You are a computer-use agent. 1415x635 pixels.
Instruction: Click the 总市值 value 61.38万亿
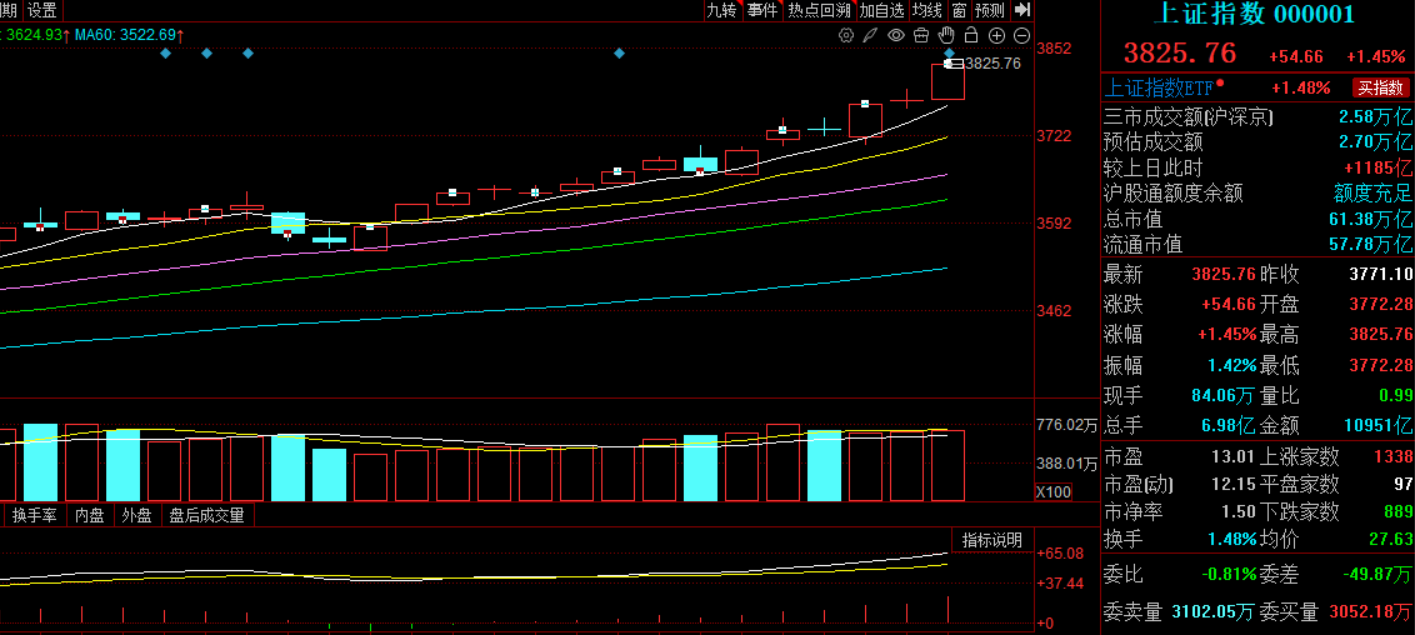pos(1371,219)
